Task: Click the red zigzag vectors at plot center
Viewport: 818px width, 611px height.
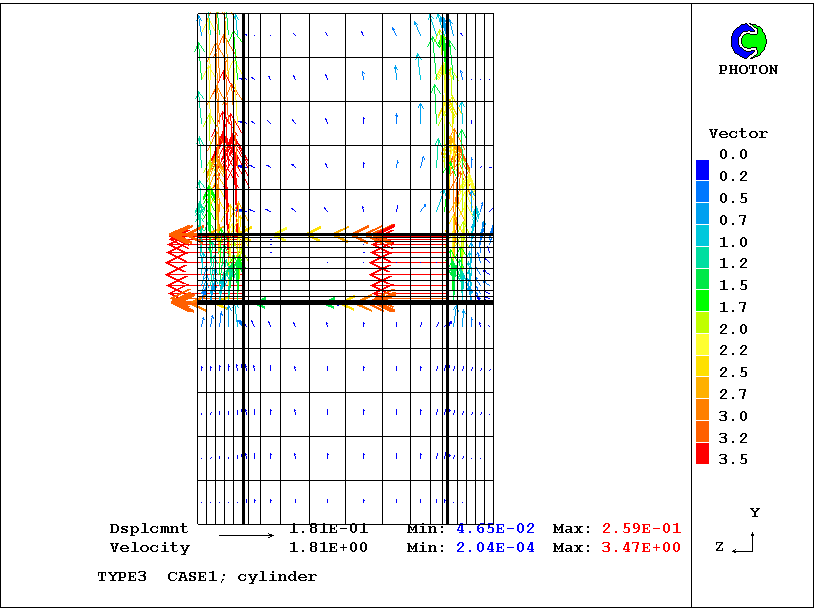Action: point(380,268)
